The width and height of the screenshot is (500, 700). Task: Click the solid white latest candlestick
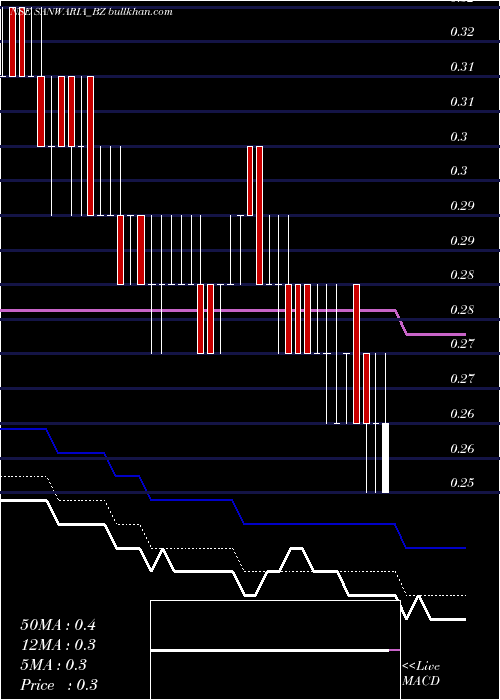[385, 458]
